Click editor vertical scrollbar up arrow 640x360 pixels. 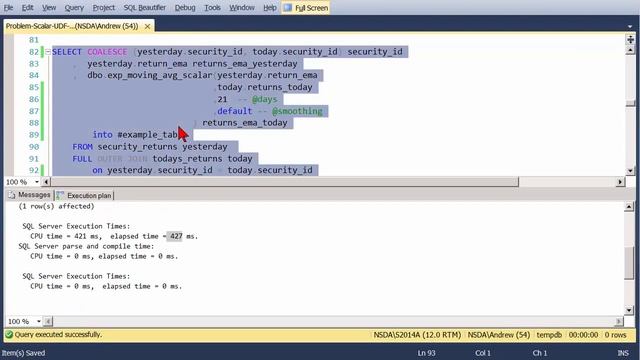coord(630,50)
